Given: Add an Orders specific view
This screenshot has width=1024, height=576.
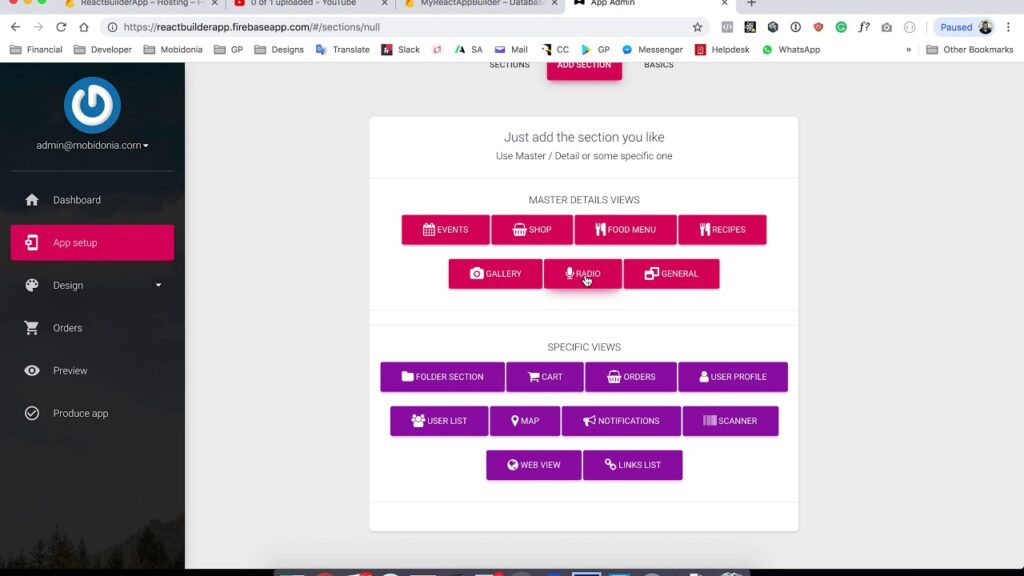Looking at the screenshot, I should 631,377.
